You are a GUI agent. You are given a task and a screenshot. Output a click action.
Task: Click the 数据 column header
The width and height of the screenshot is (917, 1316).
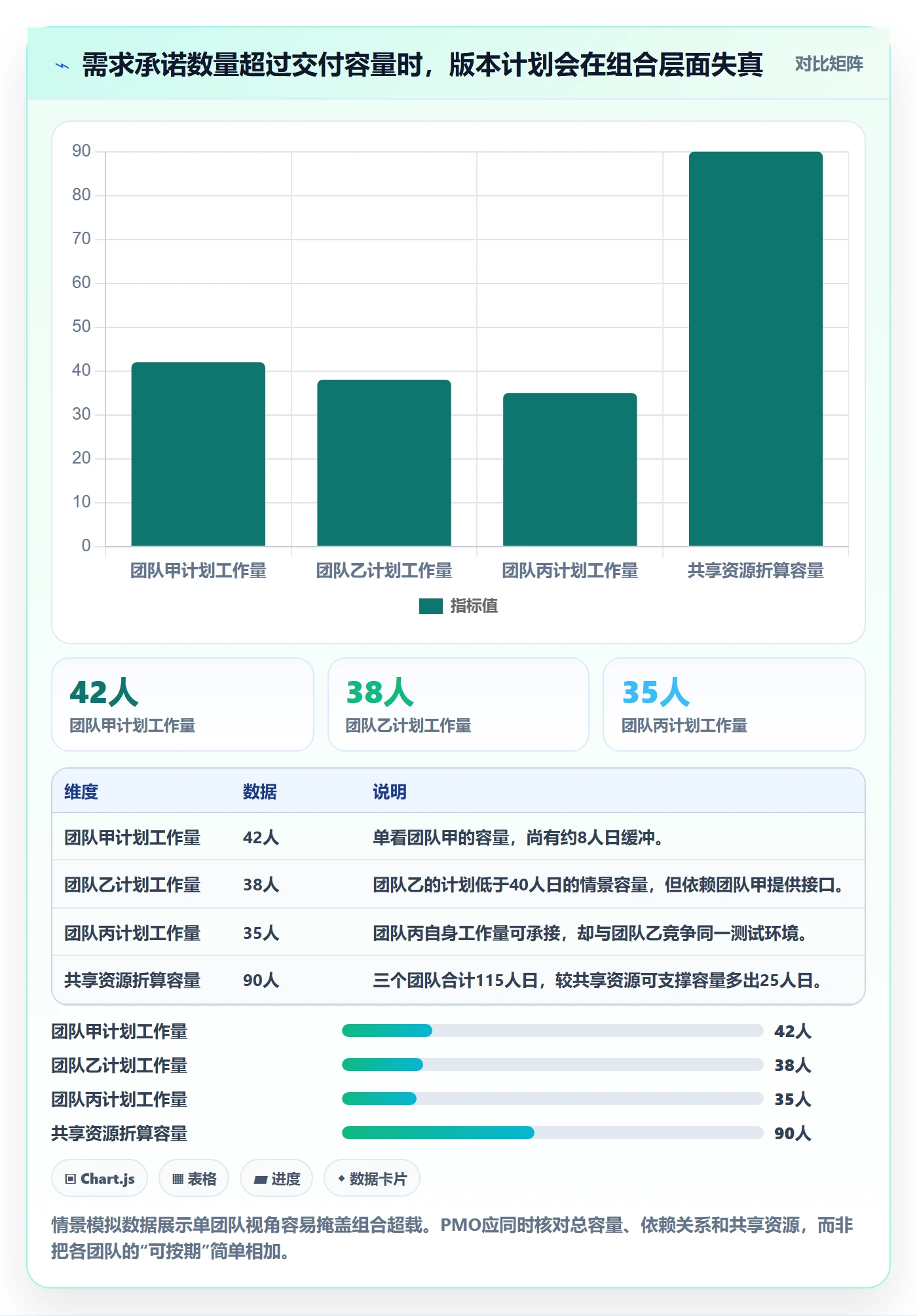tap(260, 792)
